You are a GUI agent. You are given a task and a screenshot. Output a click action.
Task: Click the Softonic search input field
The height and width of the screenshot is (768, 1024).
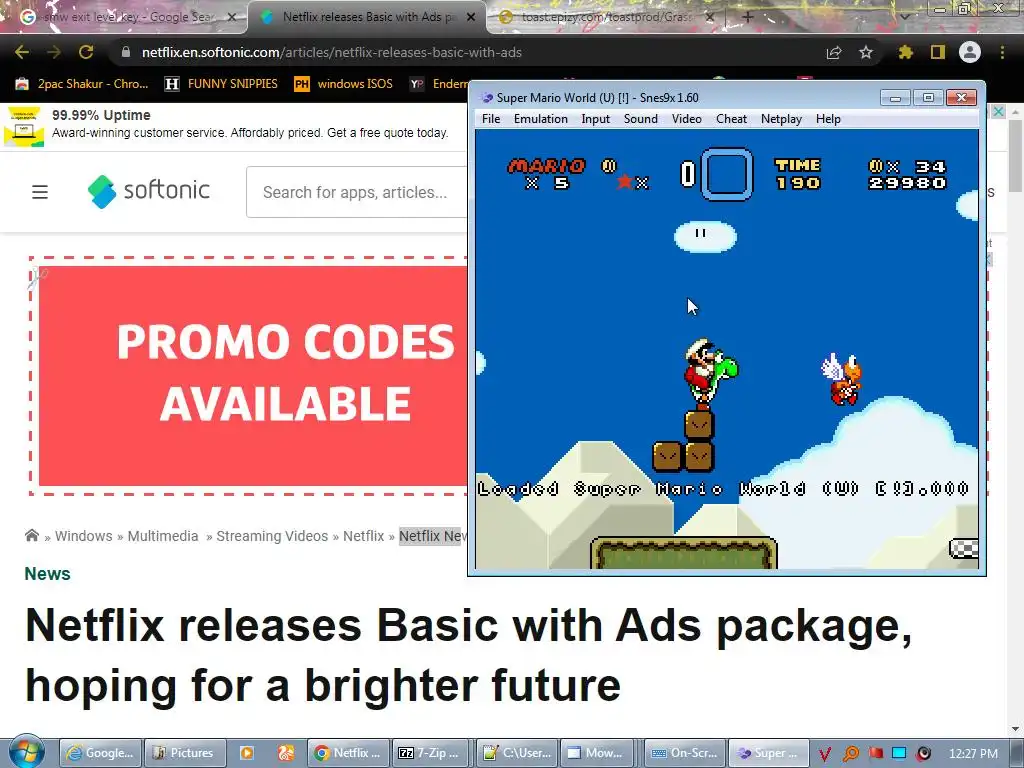coord(357,192)
